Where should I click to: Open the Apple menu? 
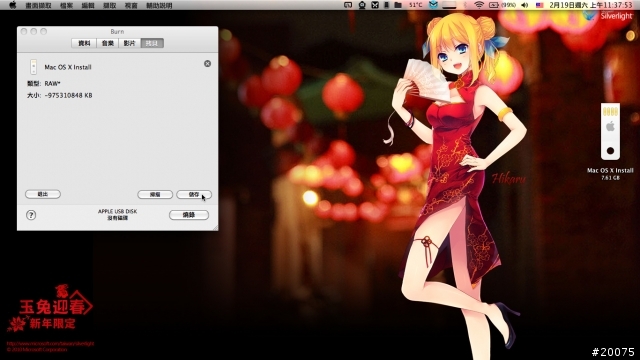coord(13,5)
